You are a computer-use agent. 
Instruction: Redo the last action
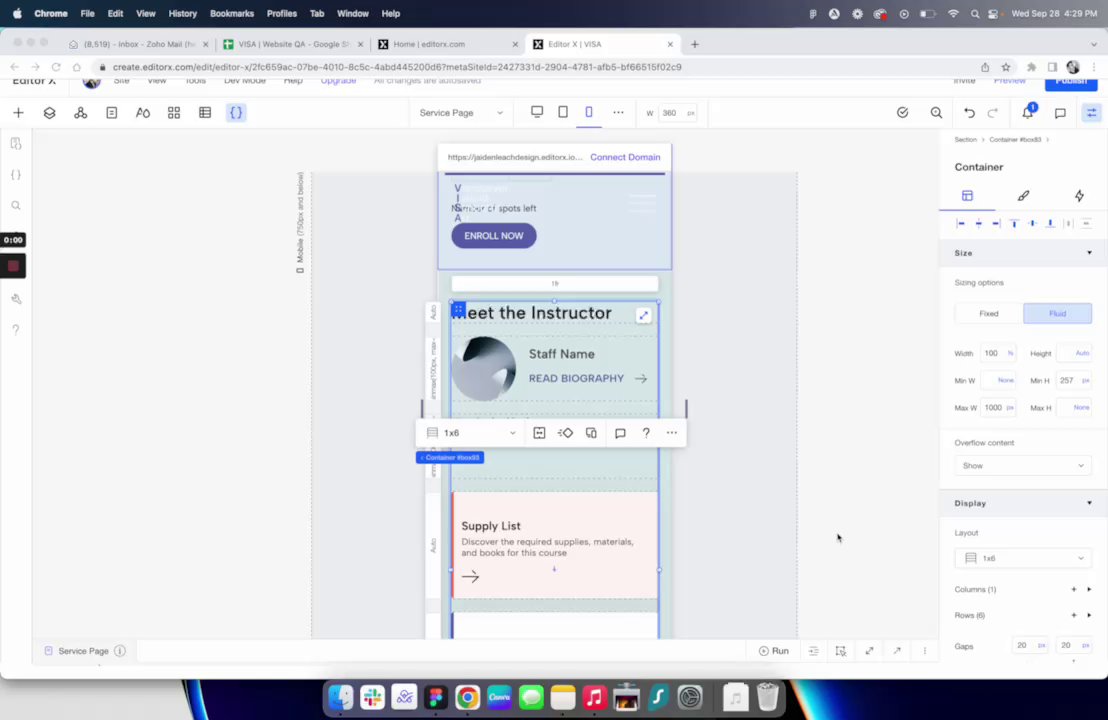point(993,113)
